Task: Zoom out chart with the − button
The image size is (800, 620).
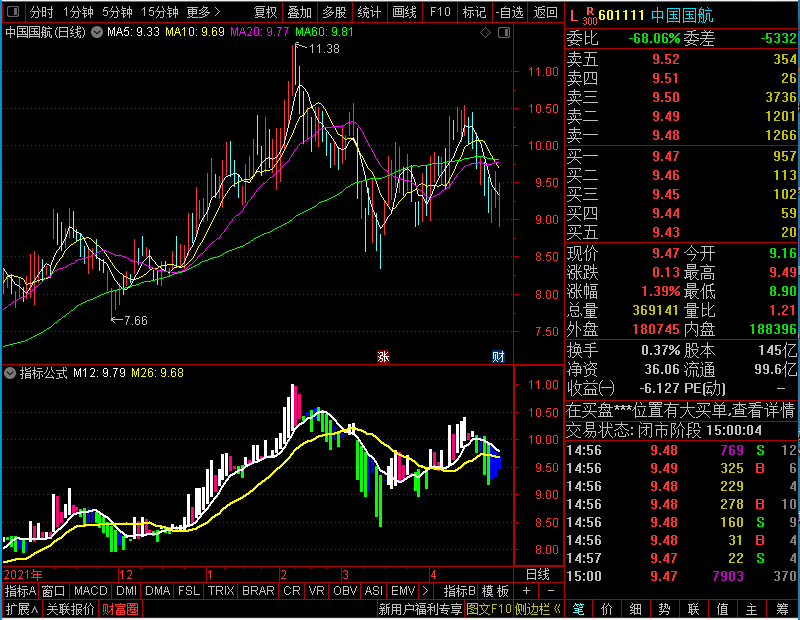Action: (551, 591)
